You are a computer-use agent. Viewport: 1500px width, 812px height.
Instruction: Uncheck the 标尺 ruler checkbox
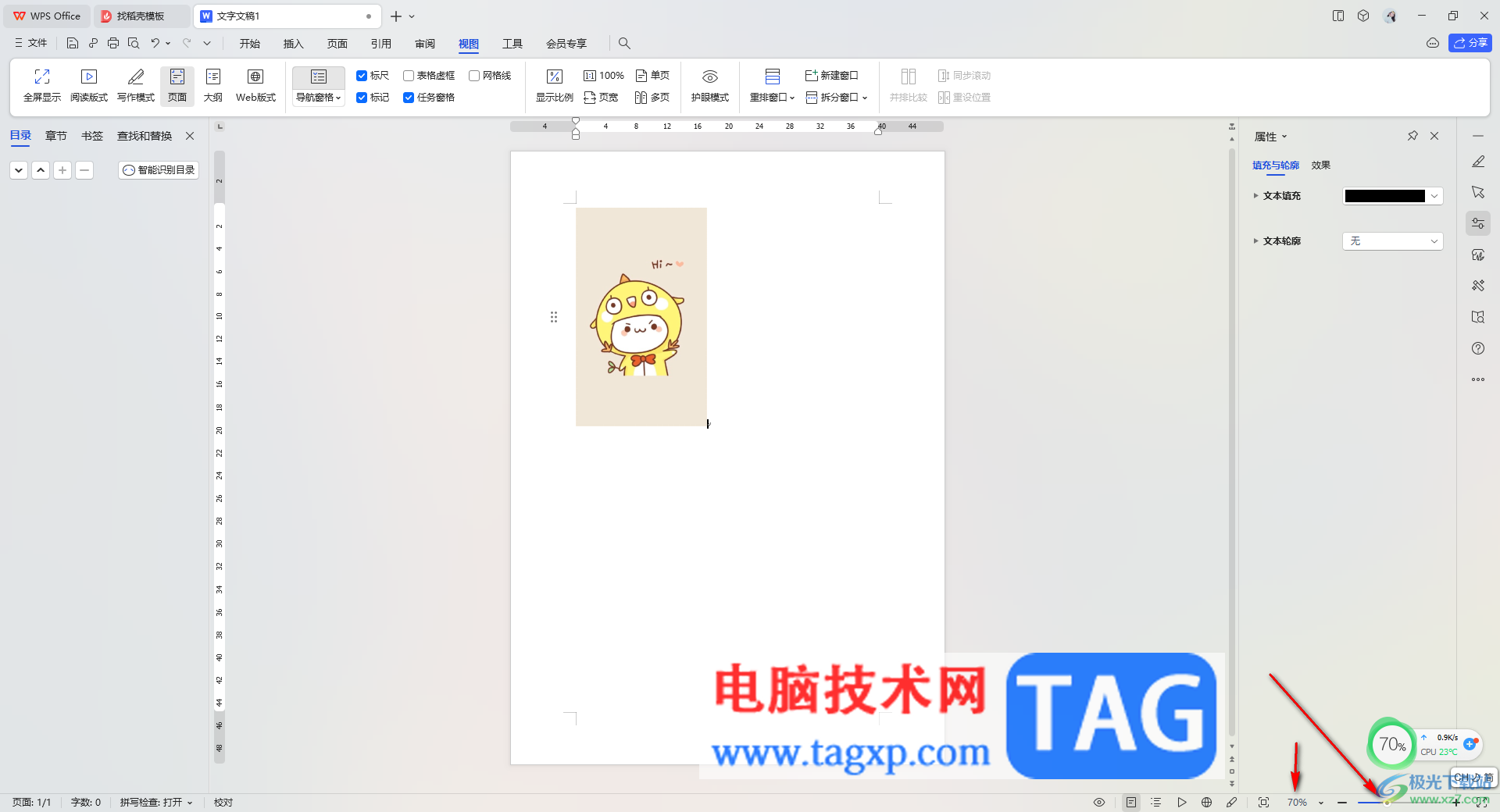click(362, 76)
